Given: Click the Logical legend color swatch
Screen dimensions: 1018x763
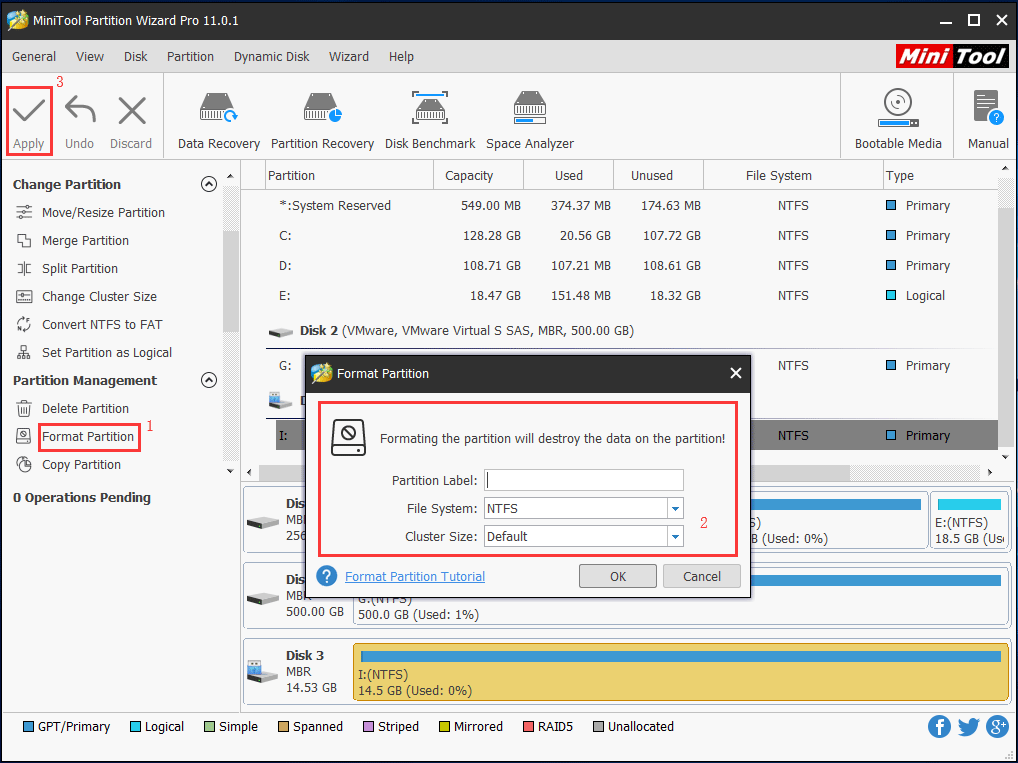Looking at the screenshot, I should point(135,726).
